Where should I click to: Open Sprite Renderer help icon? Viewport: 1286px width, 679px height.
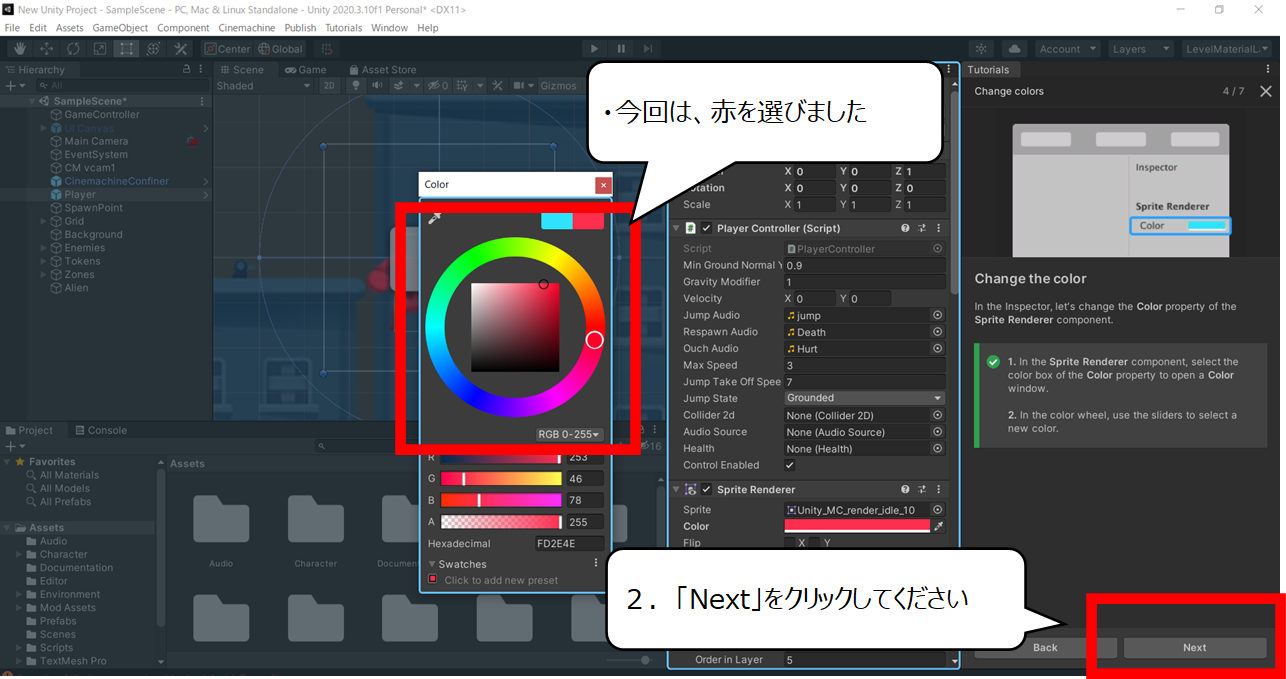(905, 490)
